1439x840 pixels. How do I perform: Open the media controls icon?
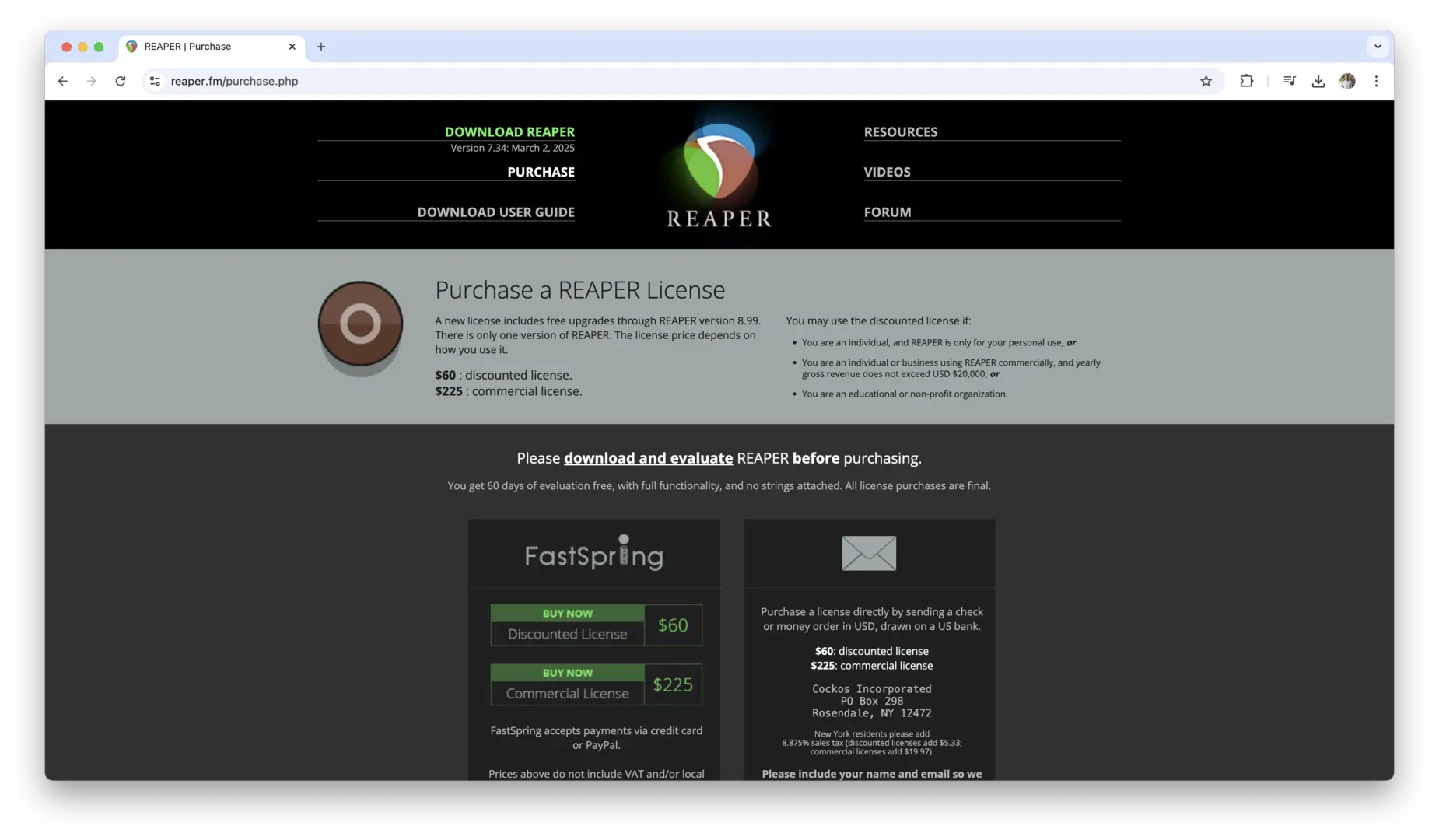pos(1289,81)
